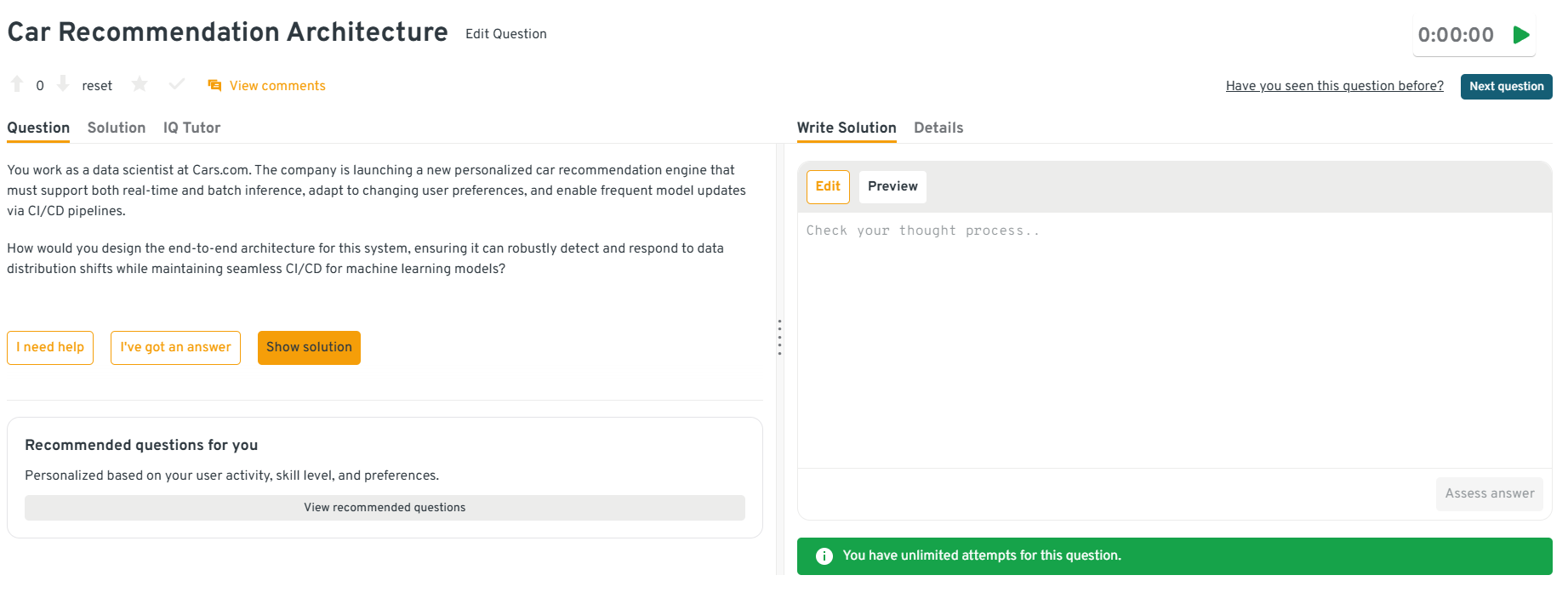Switch to the Details tab

pyautogui.click(x=938, y=128)
